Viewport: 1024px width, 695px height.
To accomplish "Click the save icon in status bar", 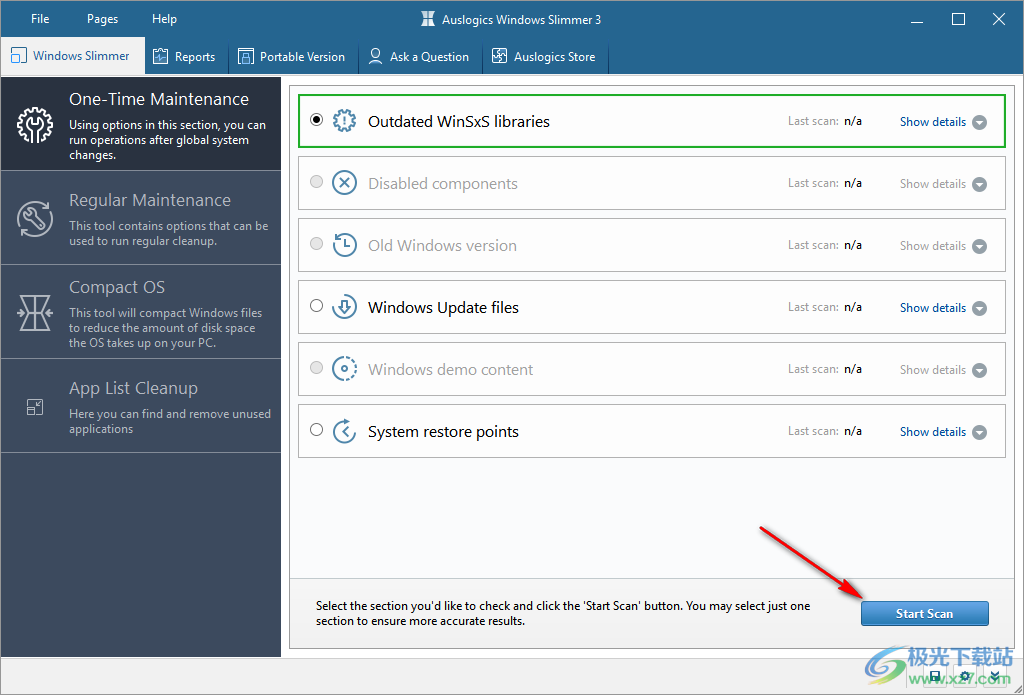I will tap(935, 678).
